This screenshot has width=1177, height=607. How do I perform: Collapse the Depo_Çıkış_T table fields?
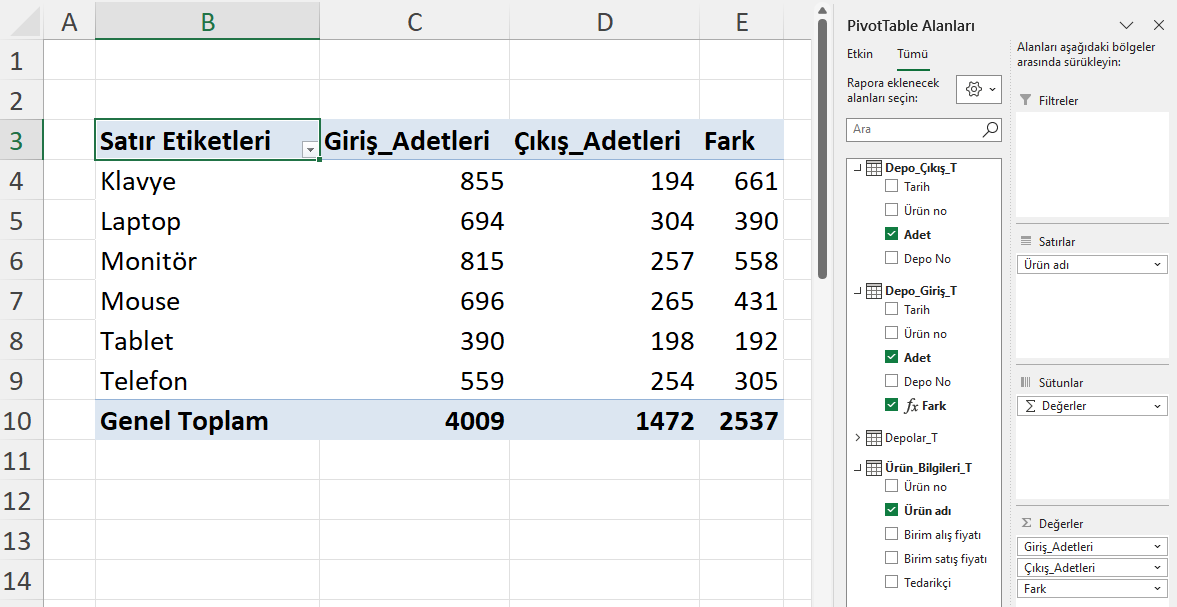[x=858, y=168]
